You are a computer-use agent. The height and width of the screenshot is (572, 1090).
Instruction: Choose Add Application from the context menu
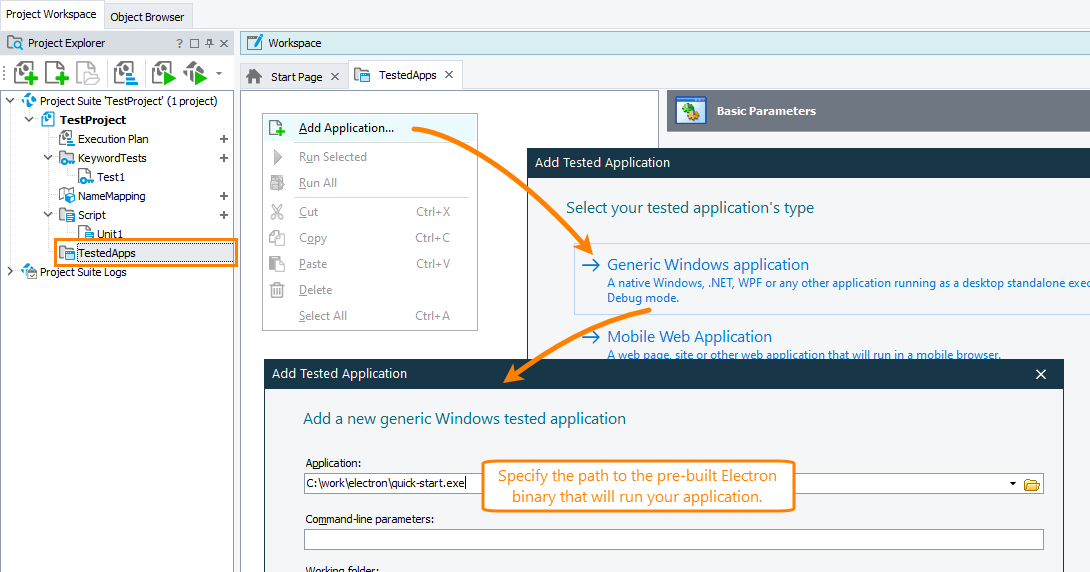(x=346, y=128)
